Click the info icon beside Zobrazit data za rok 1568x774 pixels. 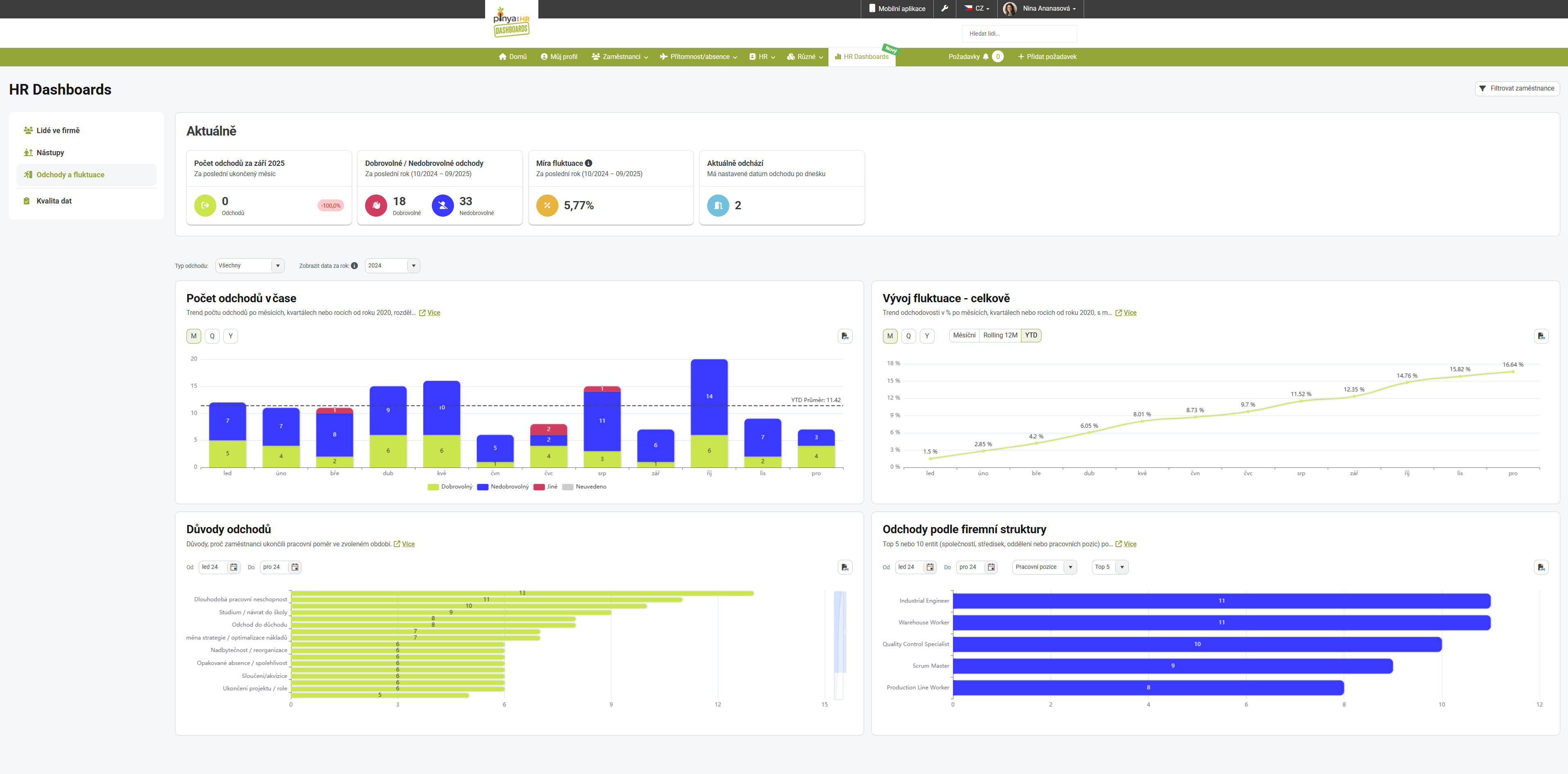coord(354,265)
